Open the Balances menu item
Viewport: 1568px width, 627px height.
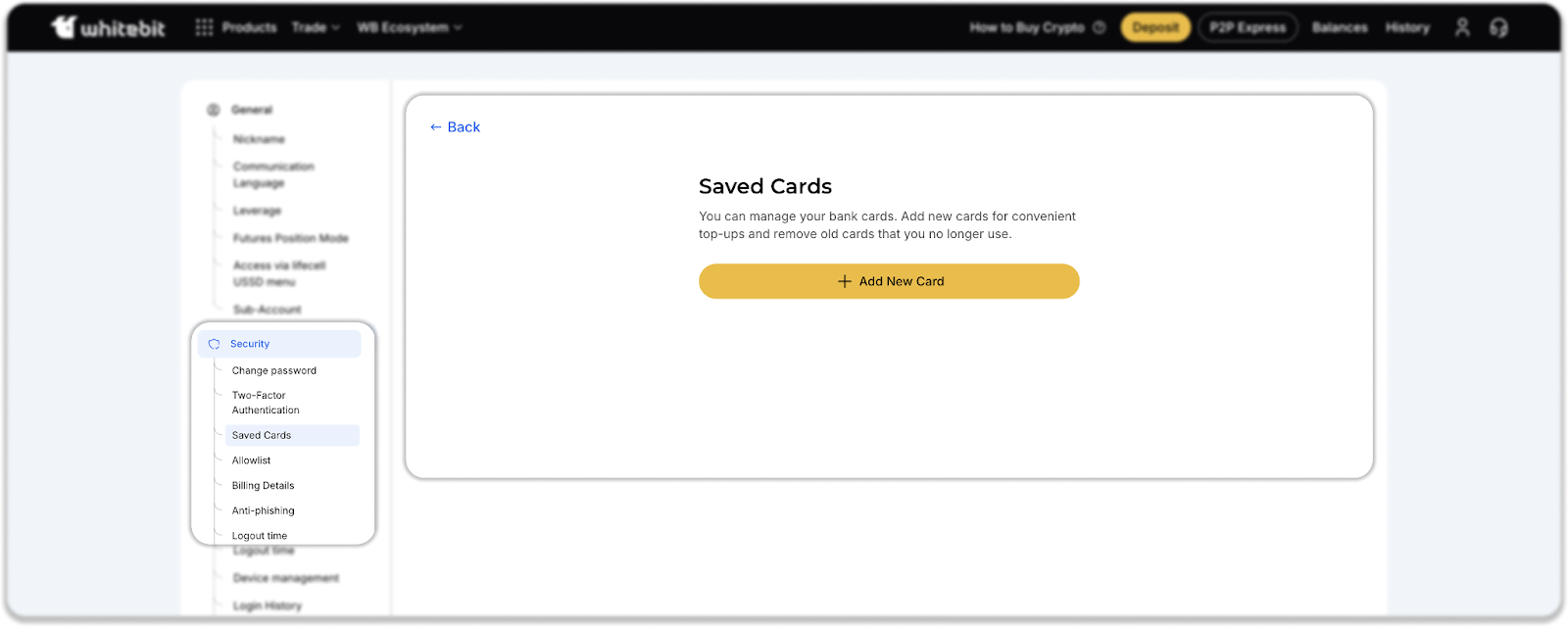[x=1340, y=27]
